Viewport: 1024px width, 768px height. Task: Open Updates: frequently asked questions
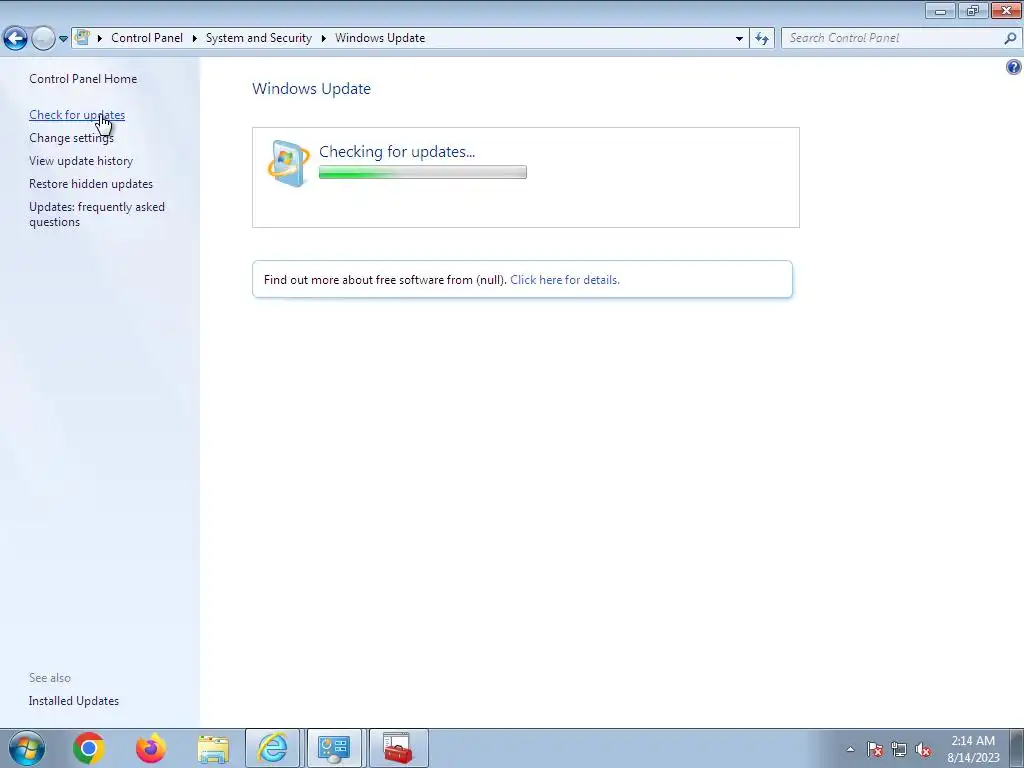(x=97, y=214)
